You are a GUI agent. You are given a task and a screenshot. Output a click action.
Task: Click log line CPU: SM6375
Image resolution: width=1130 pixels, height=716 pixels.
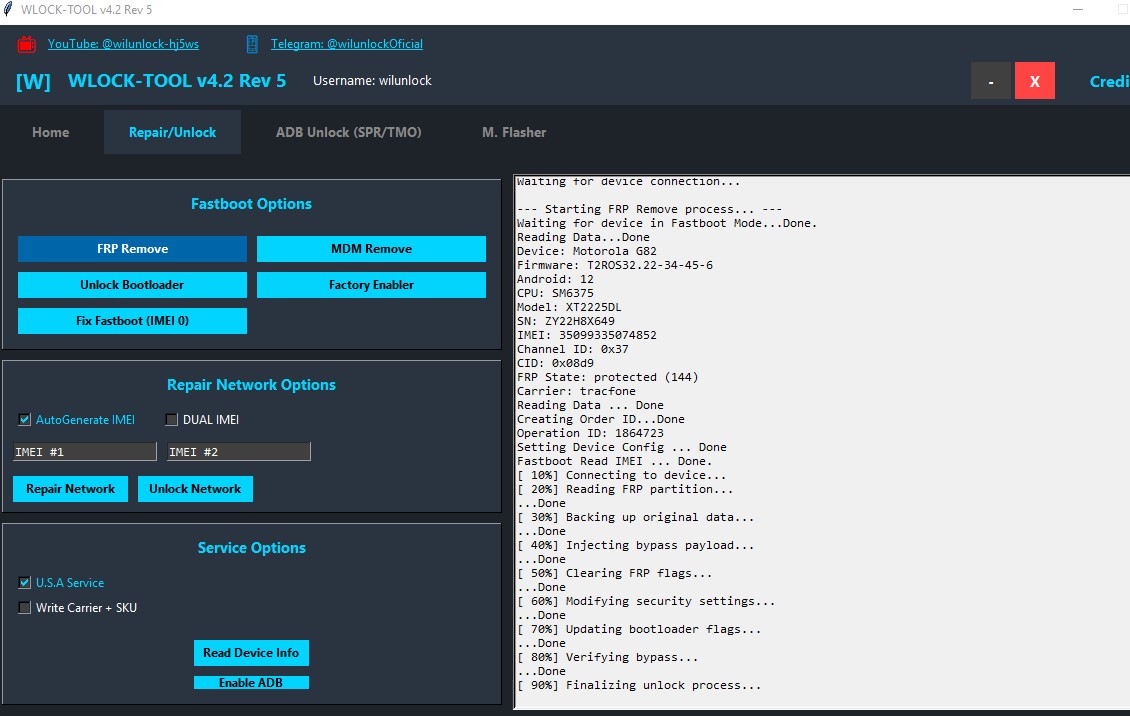(555, 293)
